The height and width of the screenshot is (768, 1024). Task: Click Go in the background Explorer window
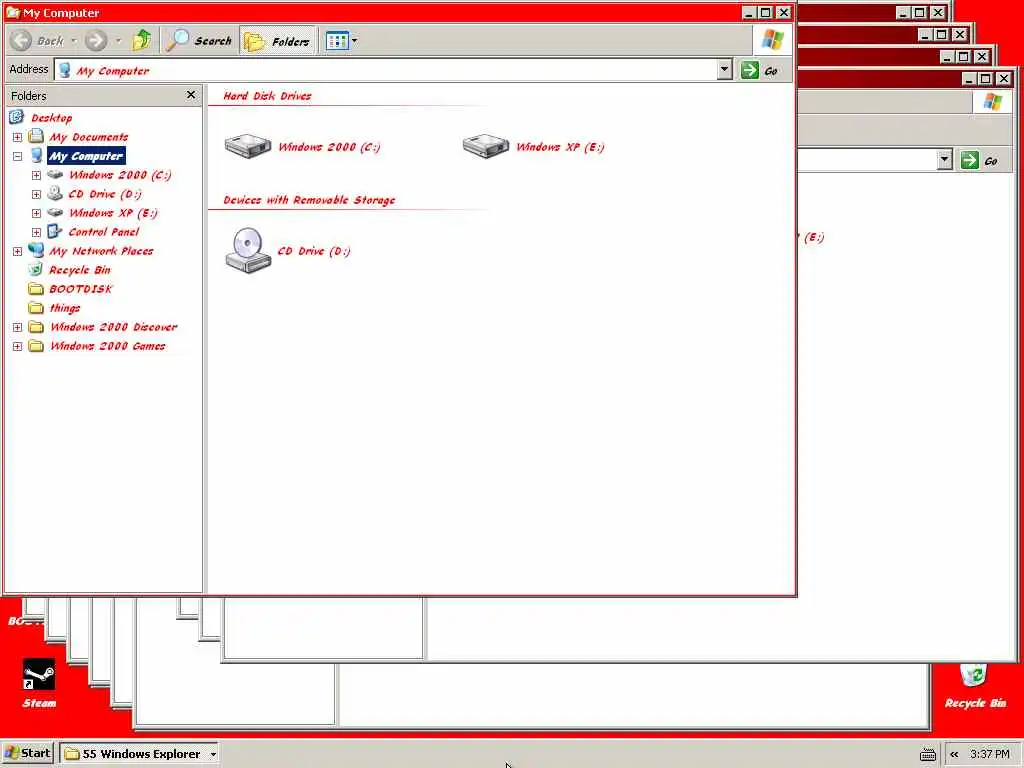980,160
